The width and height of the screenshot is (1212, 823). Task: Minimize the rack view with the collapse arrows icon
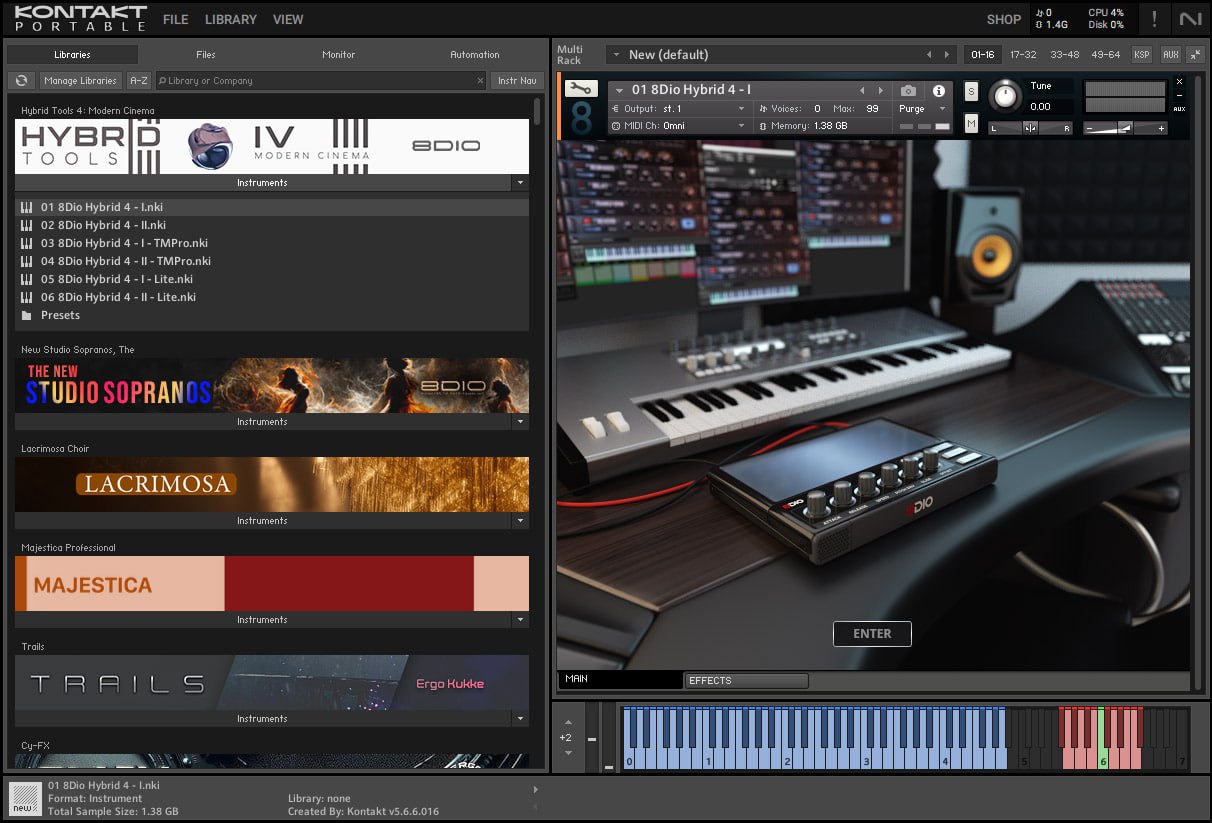click(x=1195, y=55)
